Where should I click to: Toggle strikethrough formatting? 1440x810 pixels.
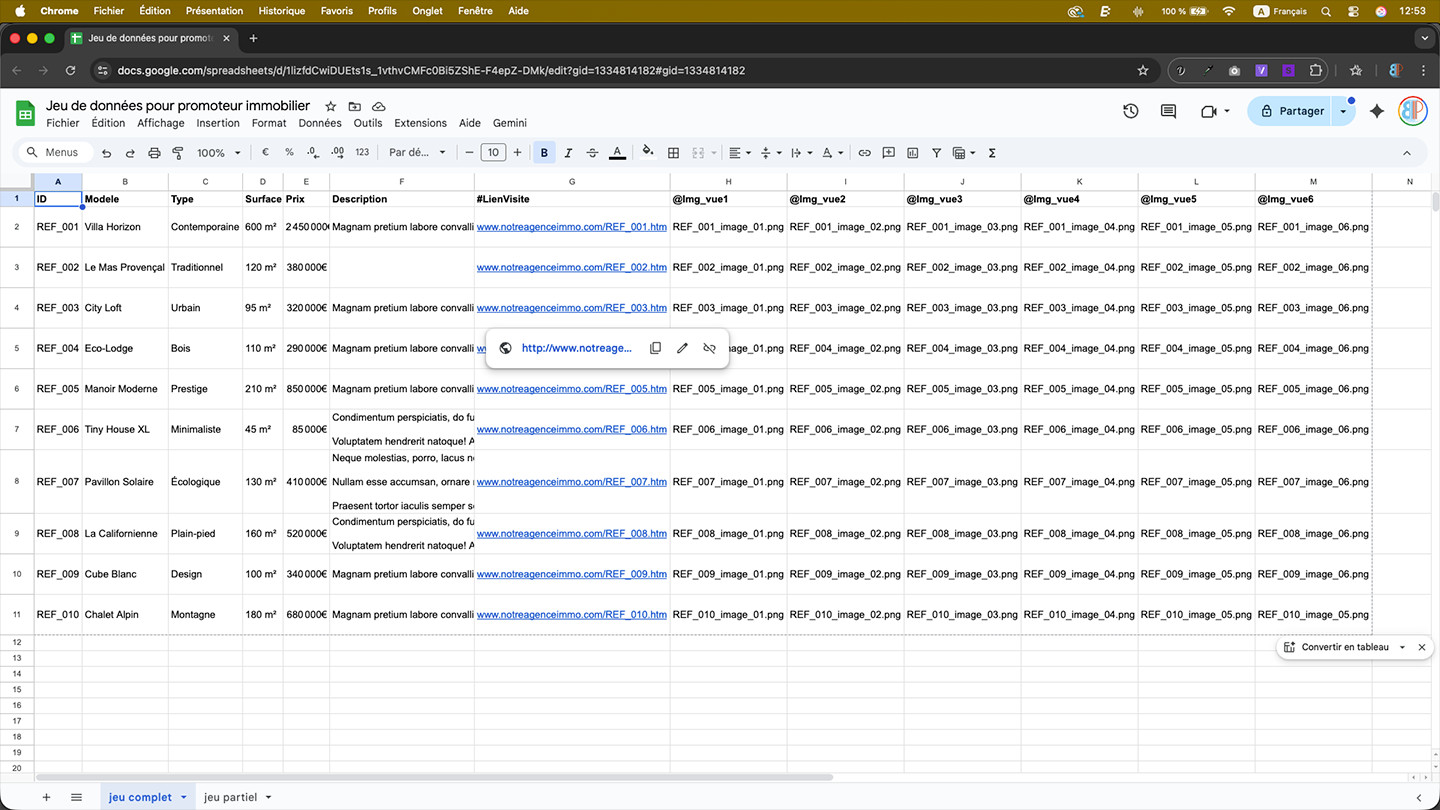pyautogui.click(x=592, y=153)
